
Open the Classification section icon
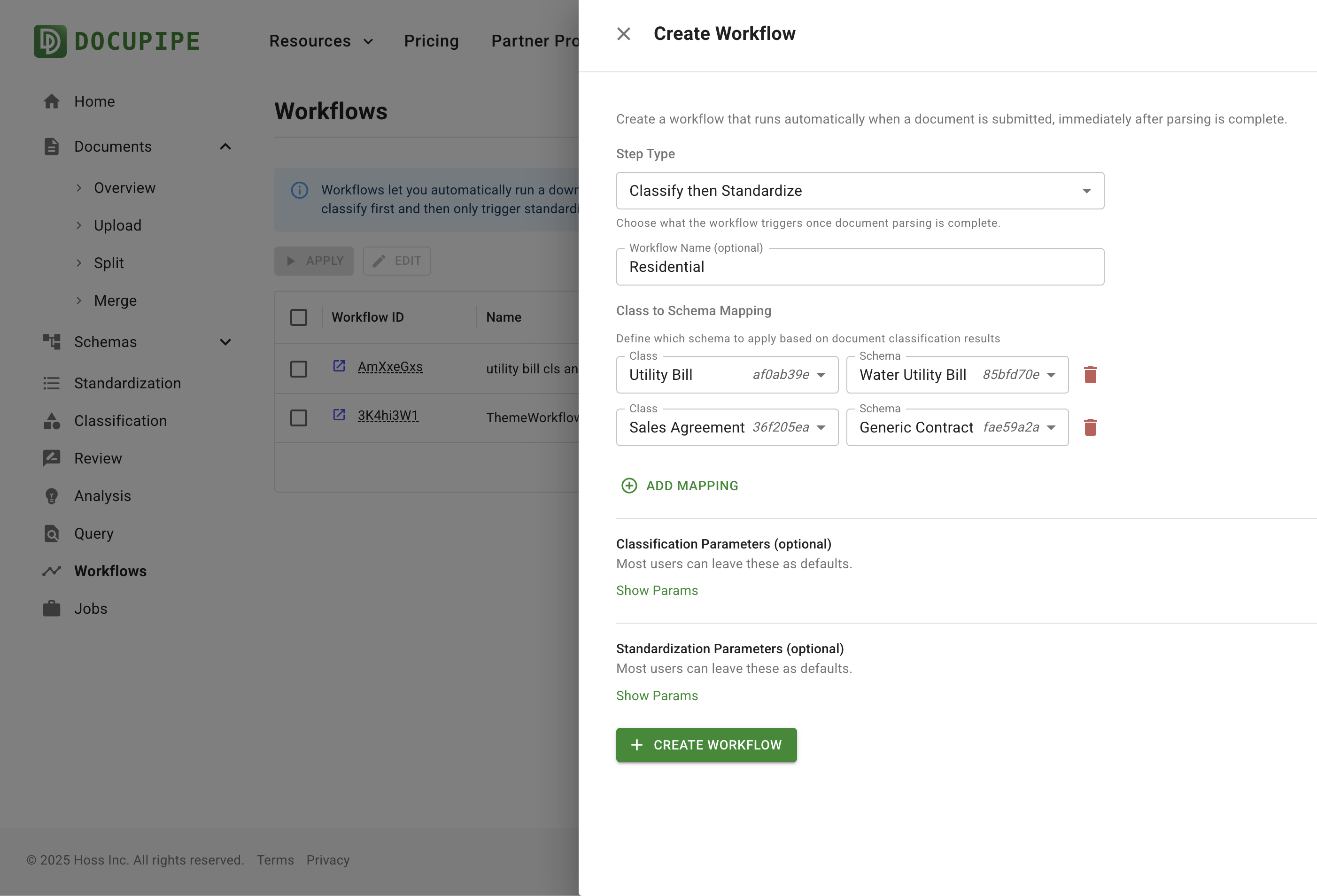pyautogui.click(x=52, y=420)
